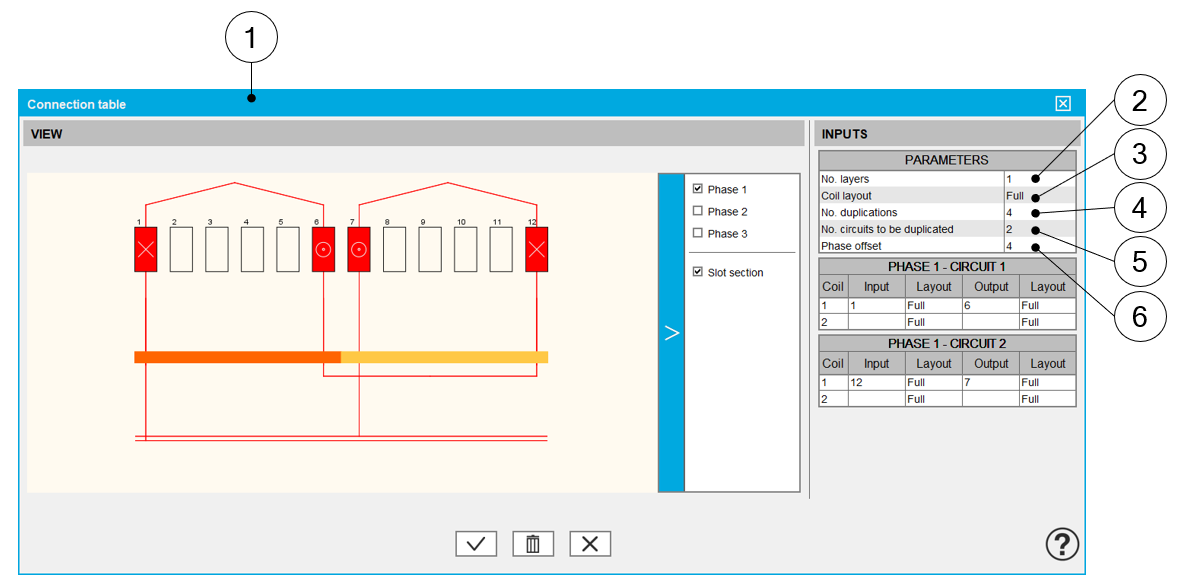
Task: Open the Coil layout value field
Action: pyautogui.click(x=1022, y=196)
